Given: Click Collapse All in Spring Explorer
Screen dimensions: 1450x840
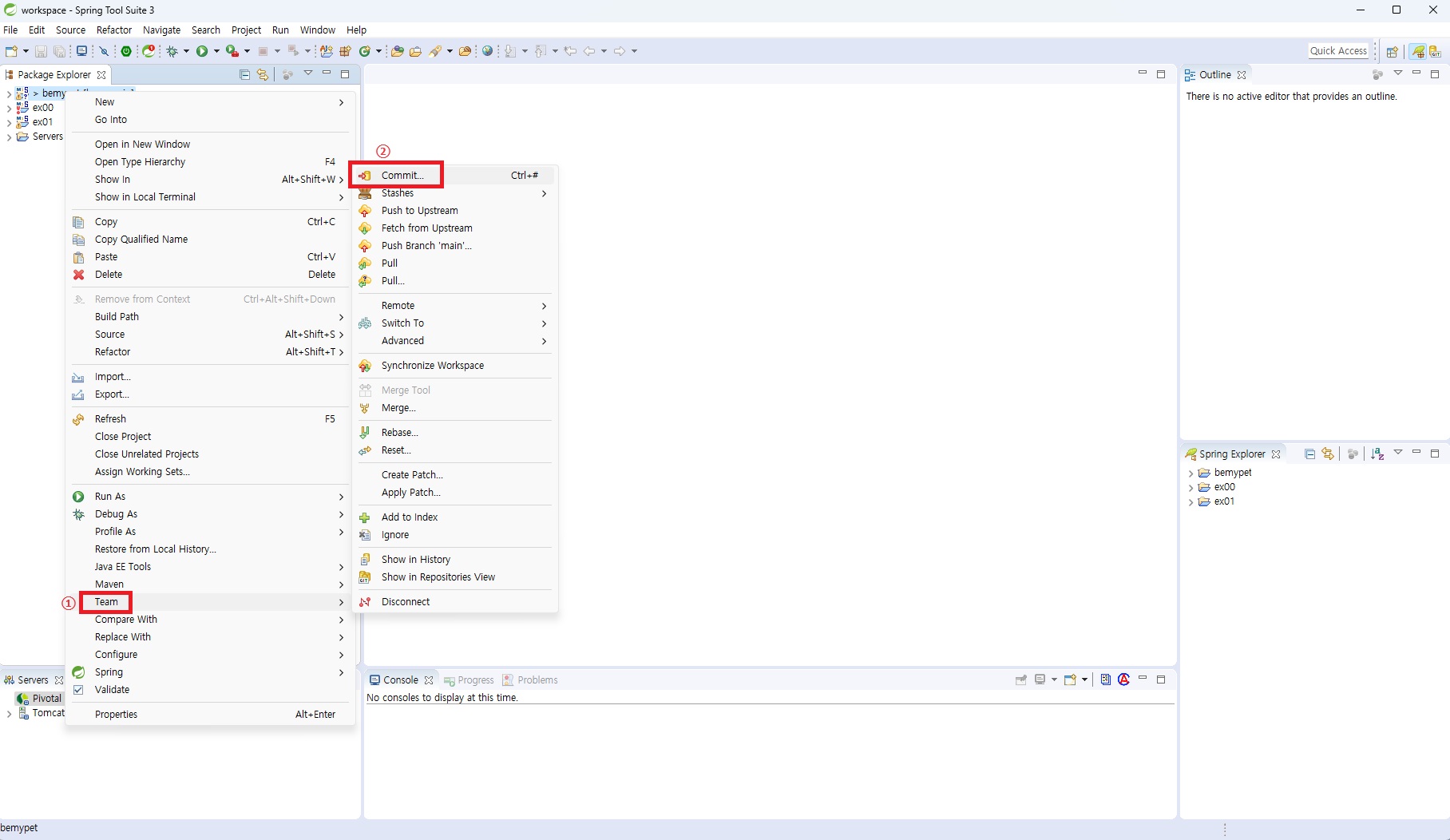Looking at the screenshot, I should 1309,454.
